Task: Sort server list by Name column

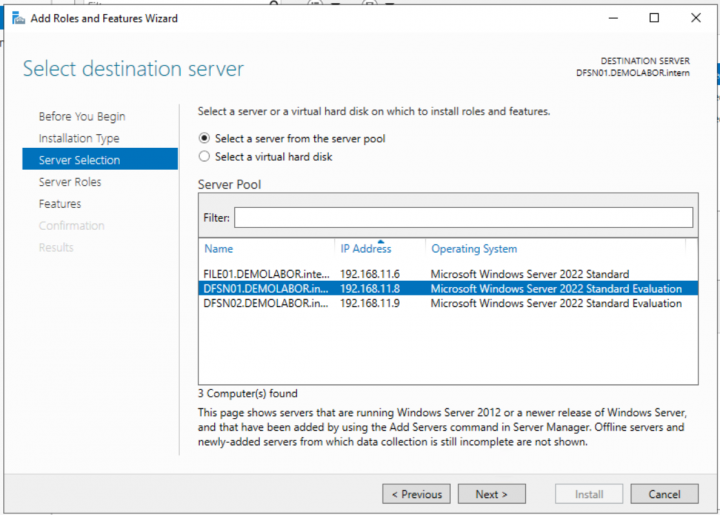Action: [218, 249]
